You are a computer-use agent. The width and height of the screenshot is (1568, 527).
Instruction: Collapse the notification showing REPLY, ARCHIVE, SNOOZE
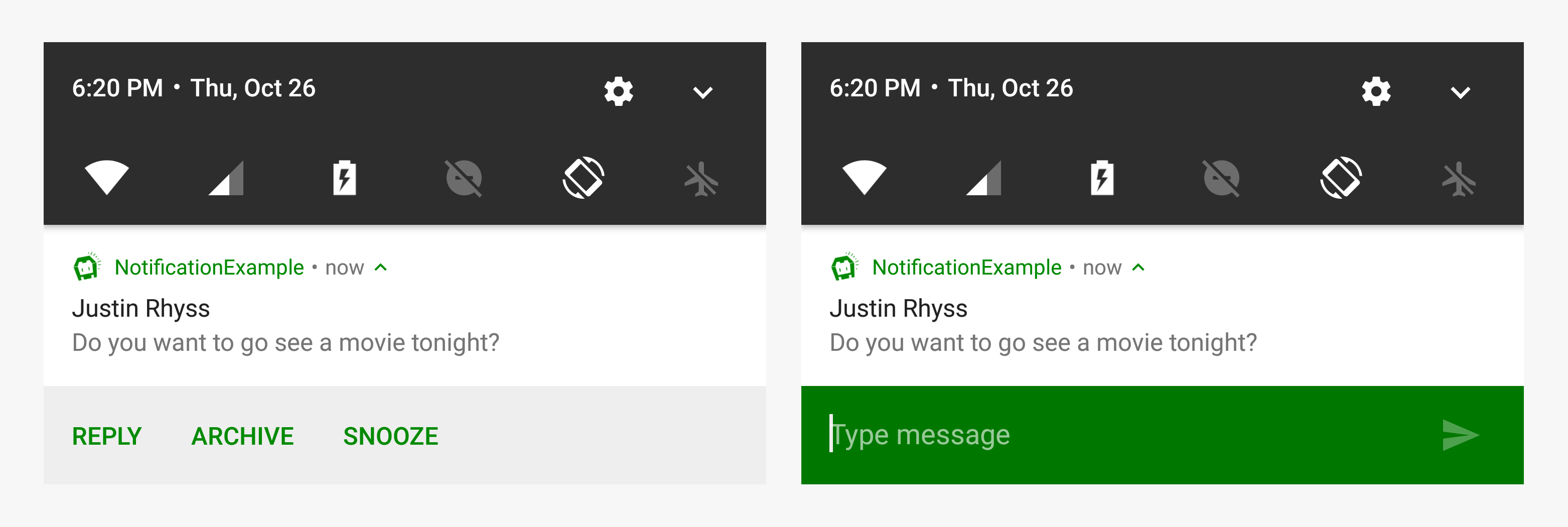coord(381,268)
